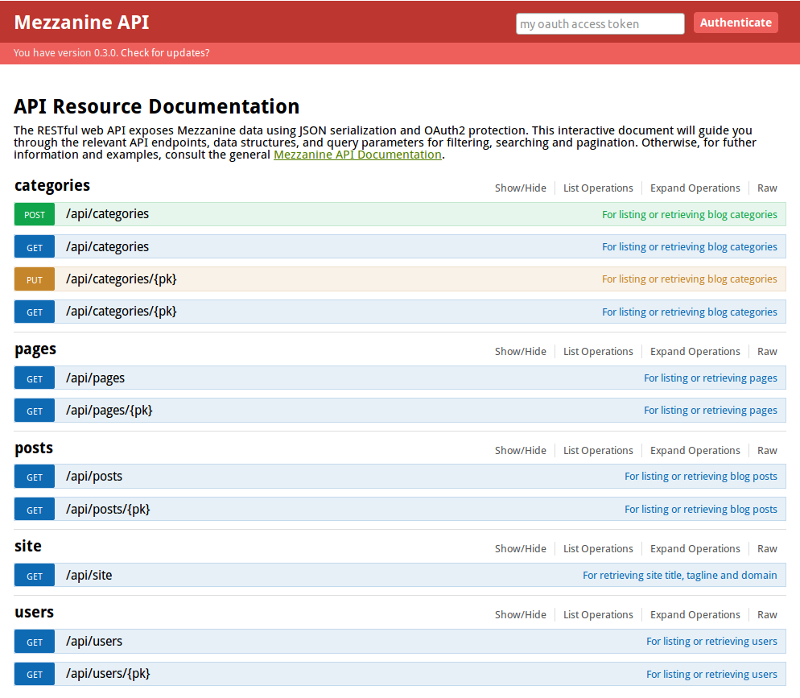
Task: Click the PUT badge for /api/categories/{pk}
Action: (x=34, y=280)
